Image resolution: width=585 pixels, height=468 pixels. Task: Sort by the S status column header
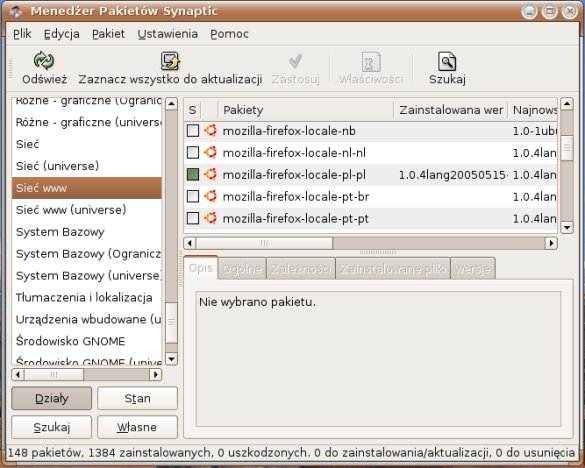click(192, 110)
